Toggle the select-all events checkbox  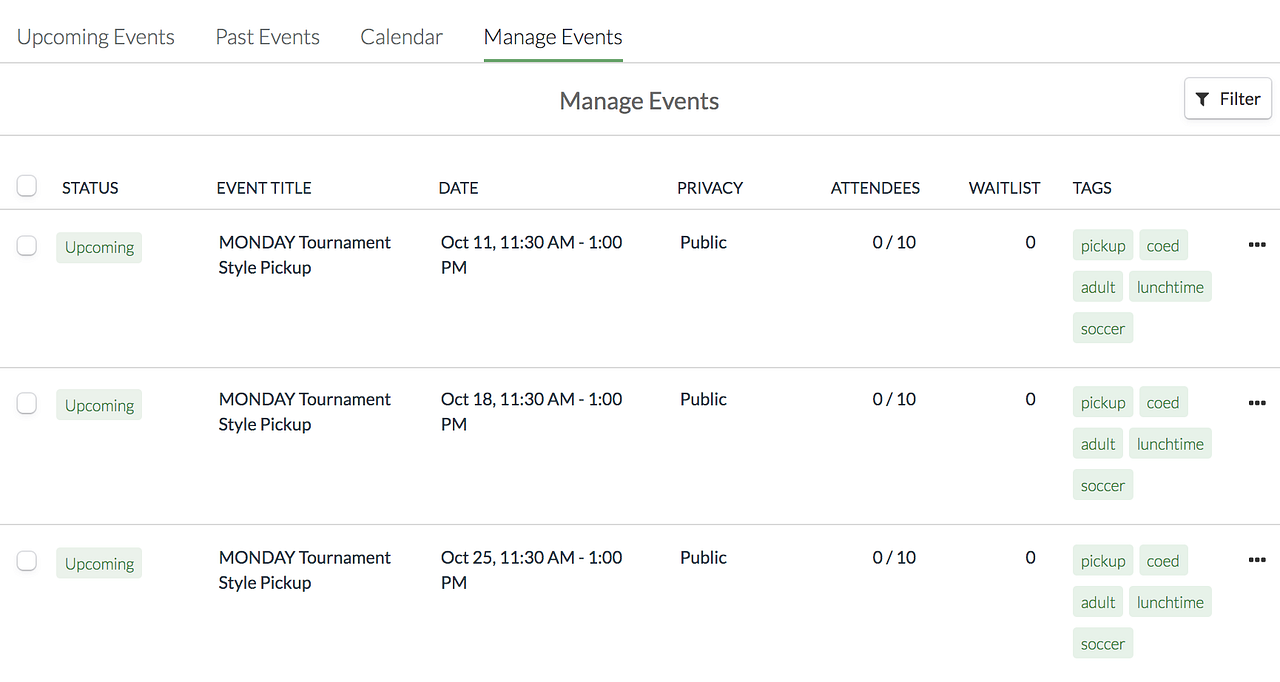pos(27,186)
